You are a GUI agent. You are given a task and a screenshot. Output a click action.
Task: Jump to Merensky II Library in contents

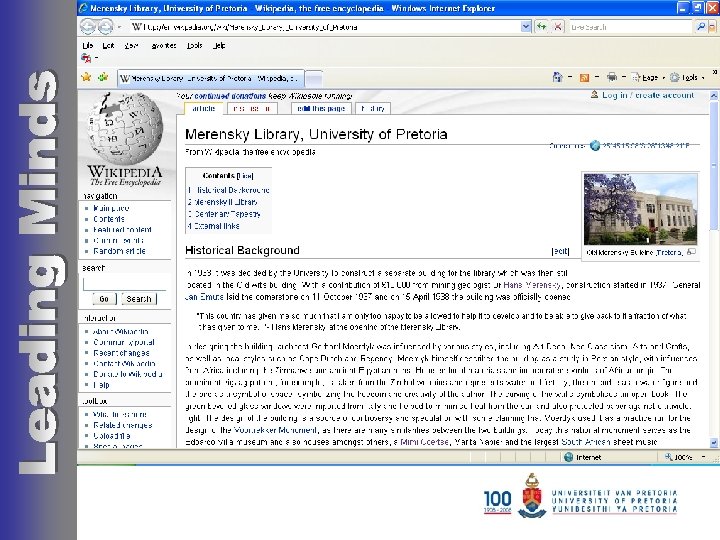pyautogui.click(x=223, y=202)
